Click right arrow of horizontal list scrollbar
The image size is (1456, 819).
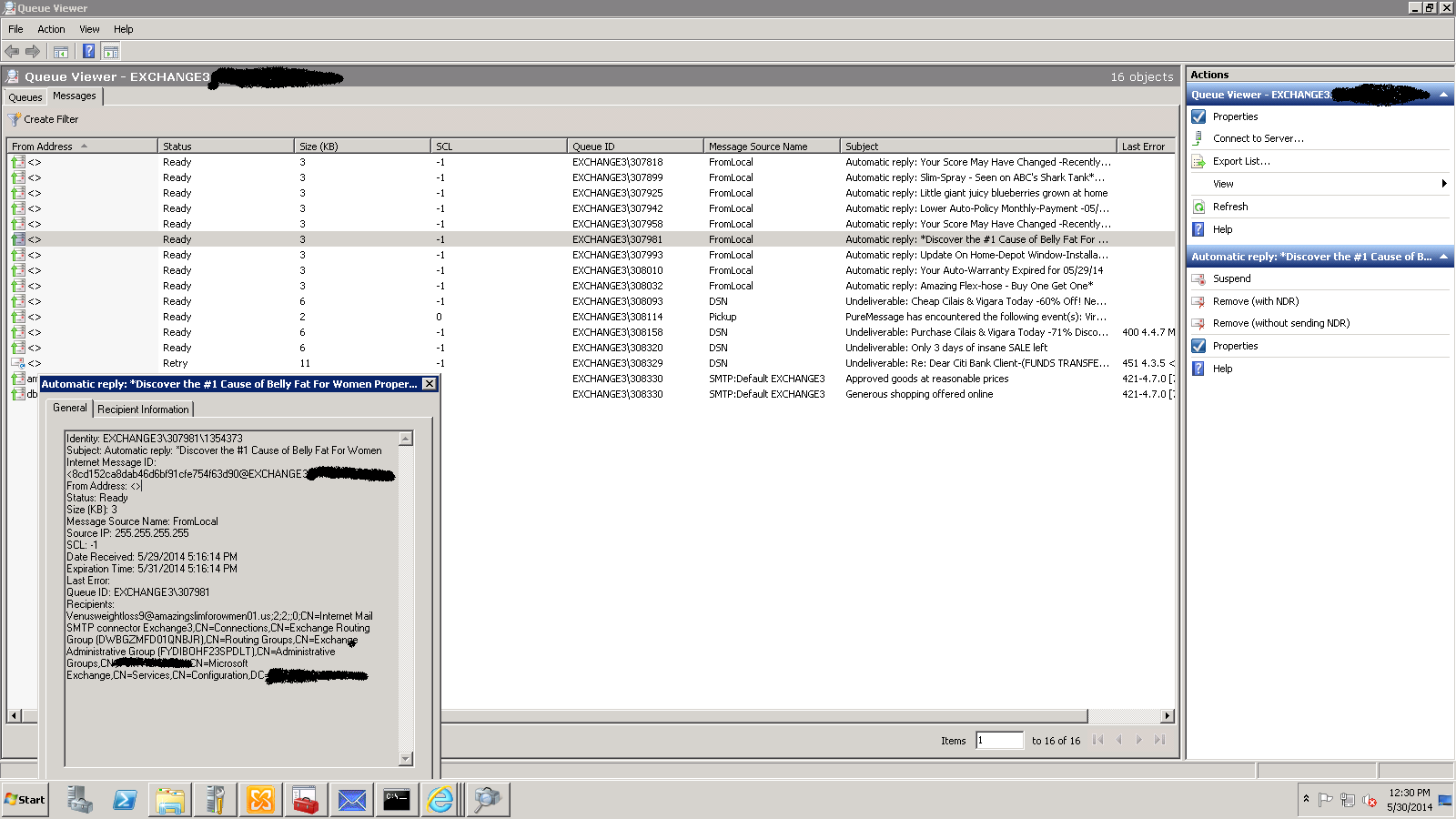(1168, 716)
